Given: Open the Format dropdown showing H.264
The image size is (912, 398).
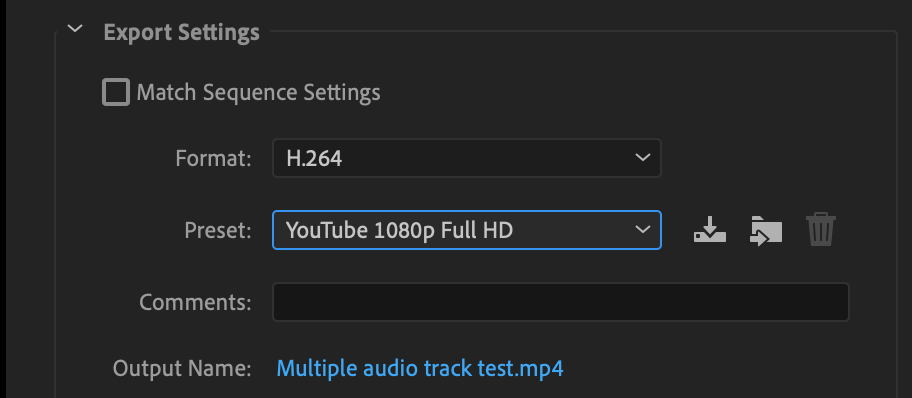Looking at the screenshot, I should point(466,158).
